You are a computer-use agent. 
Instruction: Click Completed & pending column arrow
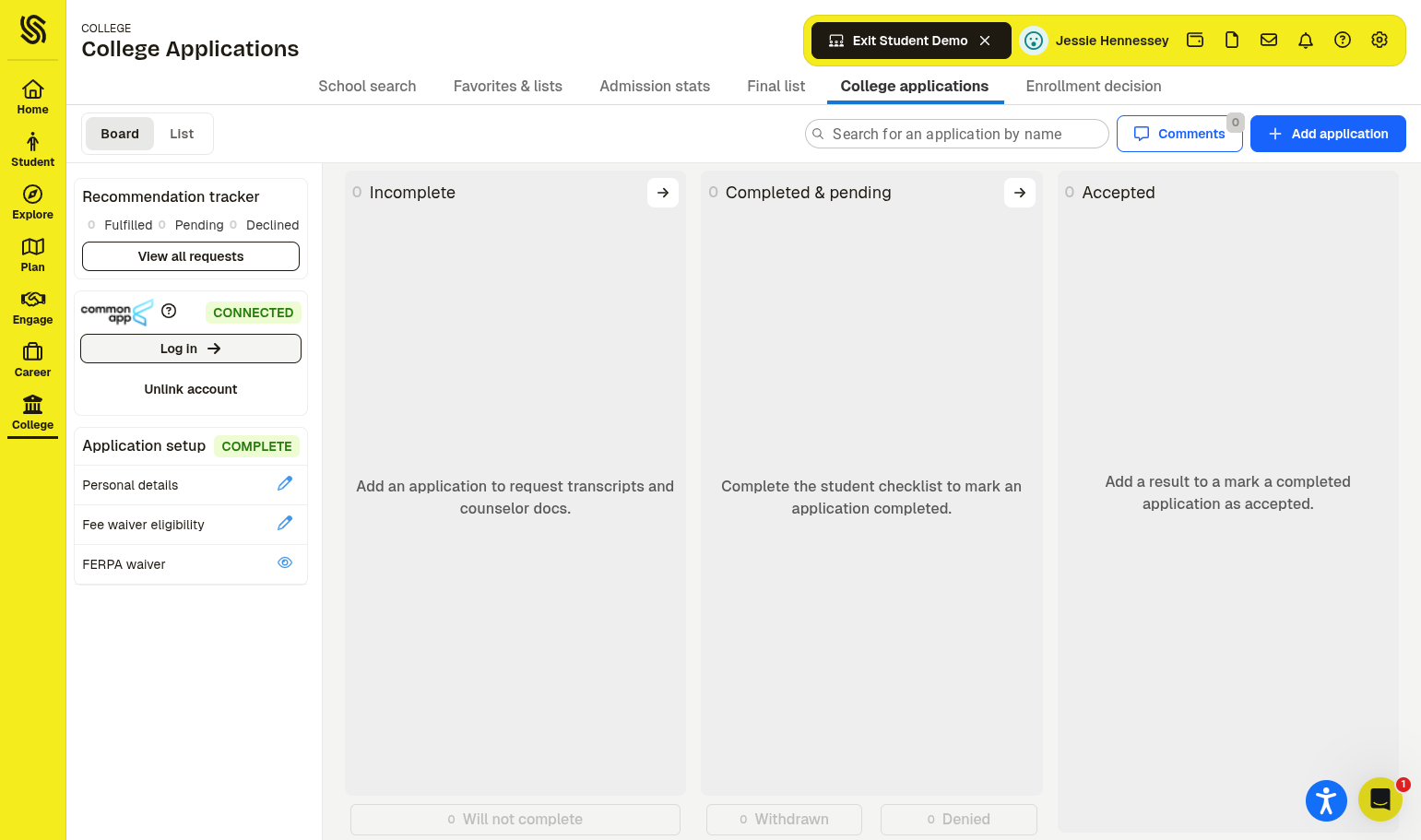[x=1020, y=193]
